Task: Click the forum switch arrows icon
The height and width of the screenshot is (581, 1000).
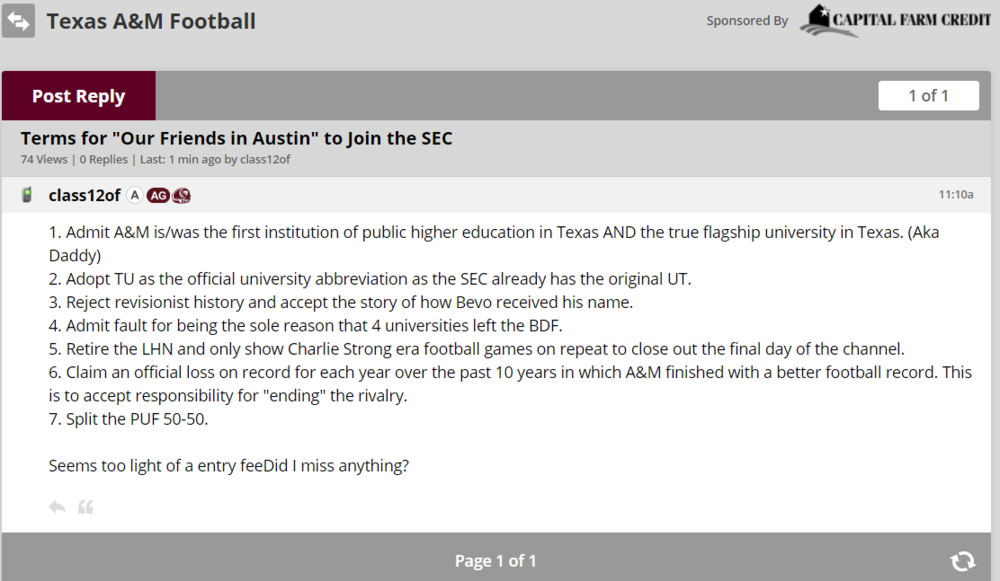Action: pos(19,21)
